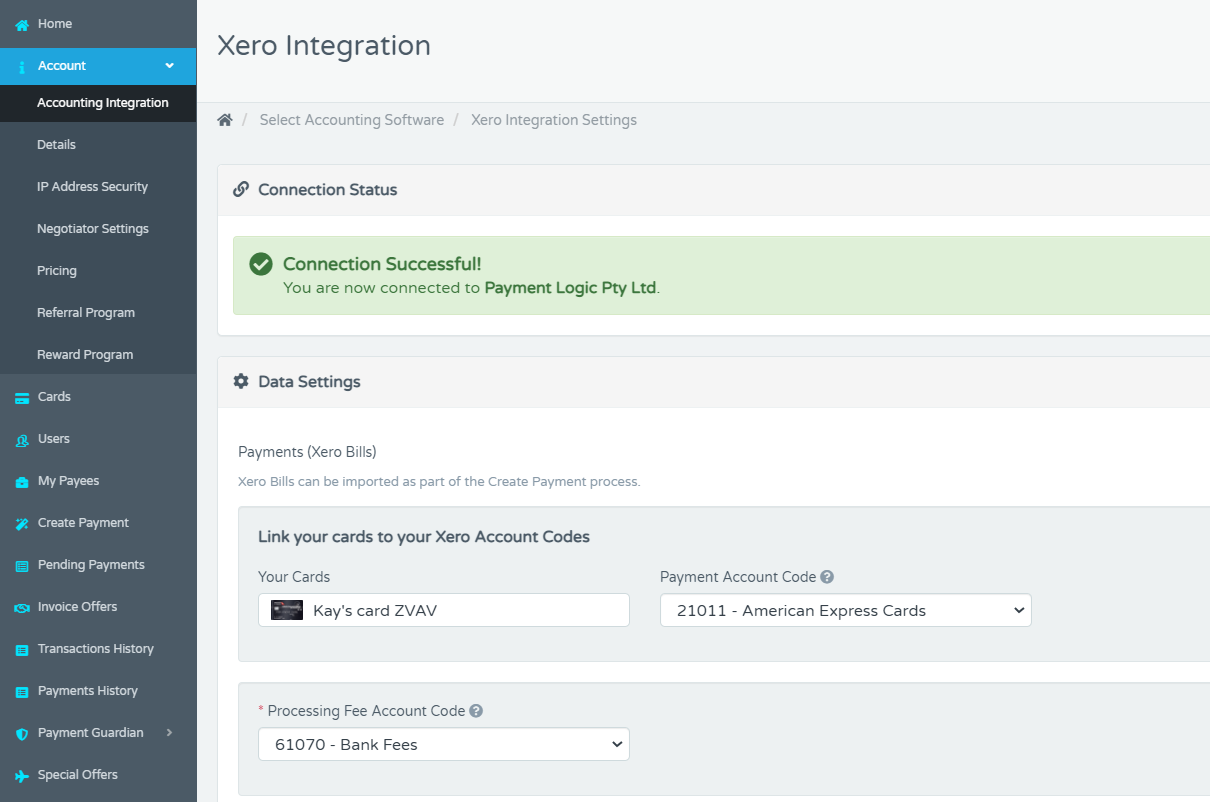Viewport: 1210px width, 802px height.
Task: Click Xero Integration Settings breadcrumb
Action: point(554,120)
